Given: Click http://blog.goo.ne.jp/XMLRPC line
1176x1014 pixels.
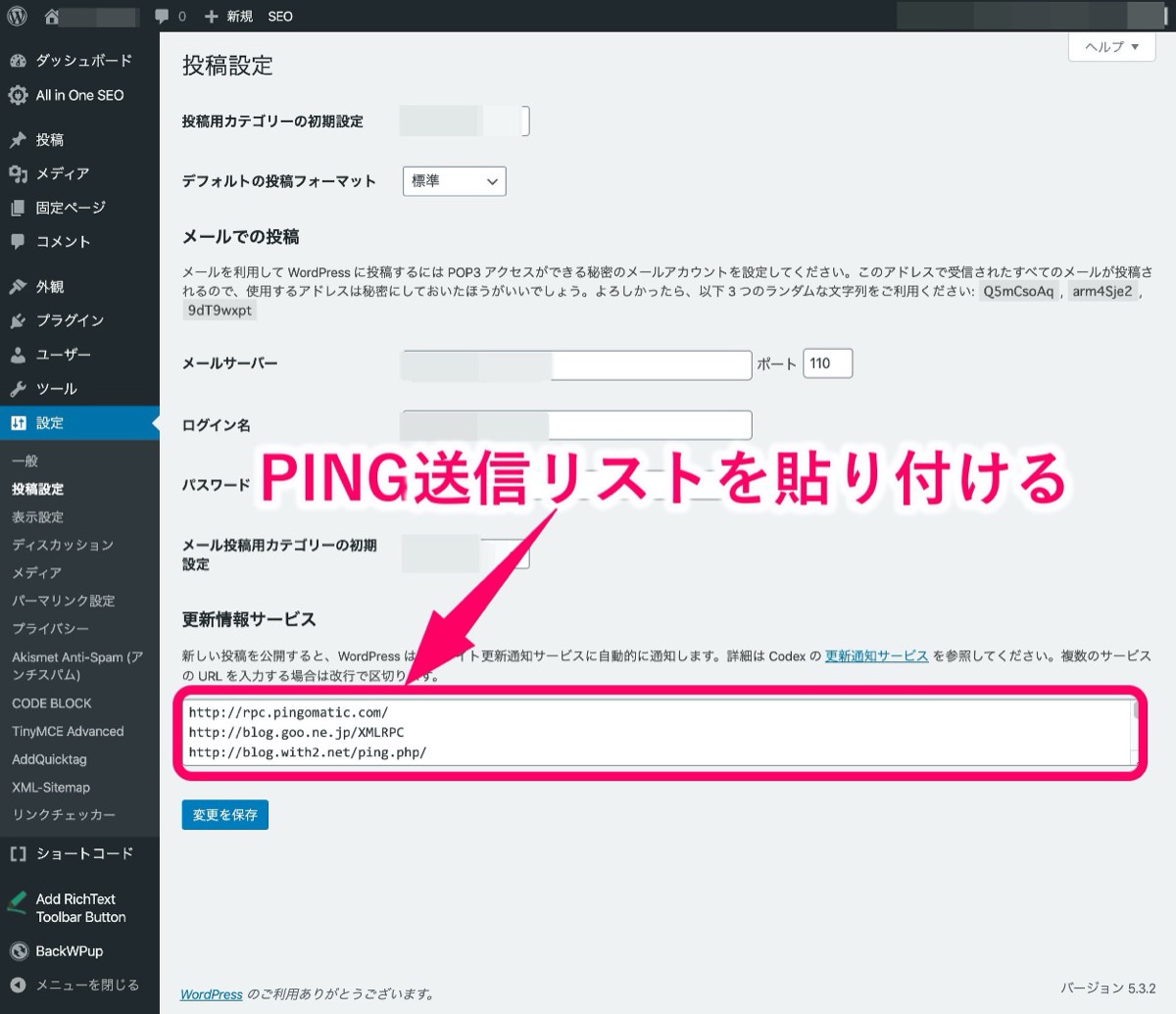Looking at the screenshot, I should 296,732.
